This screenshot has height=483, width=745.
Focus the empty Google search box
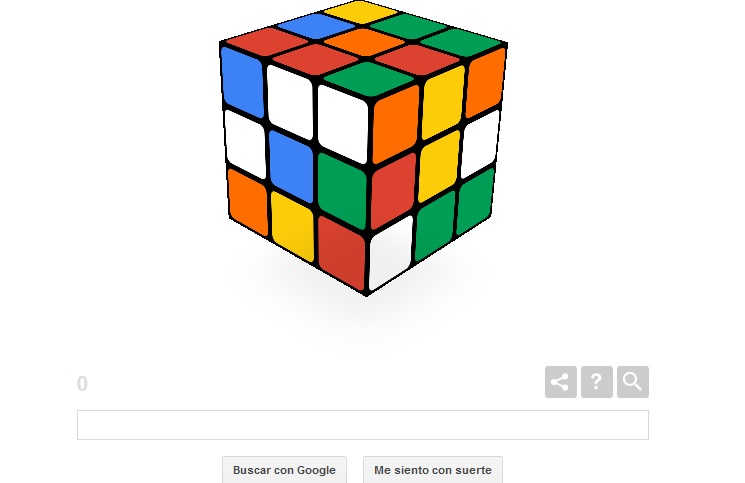[x=363, y=425]
